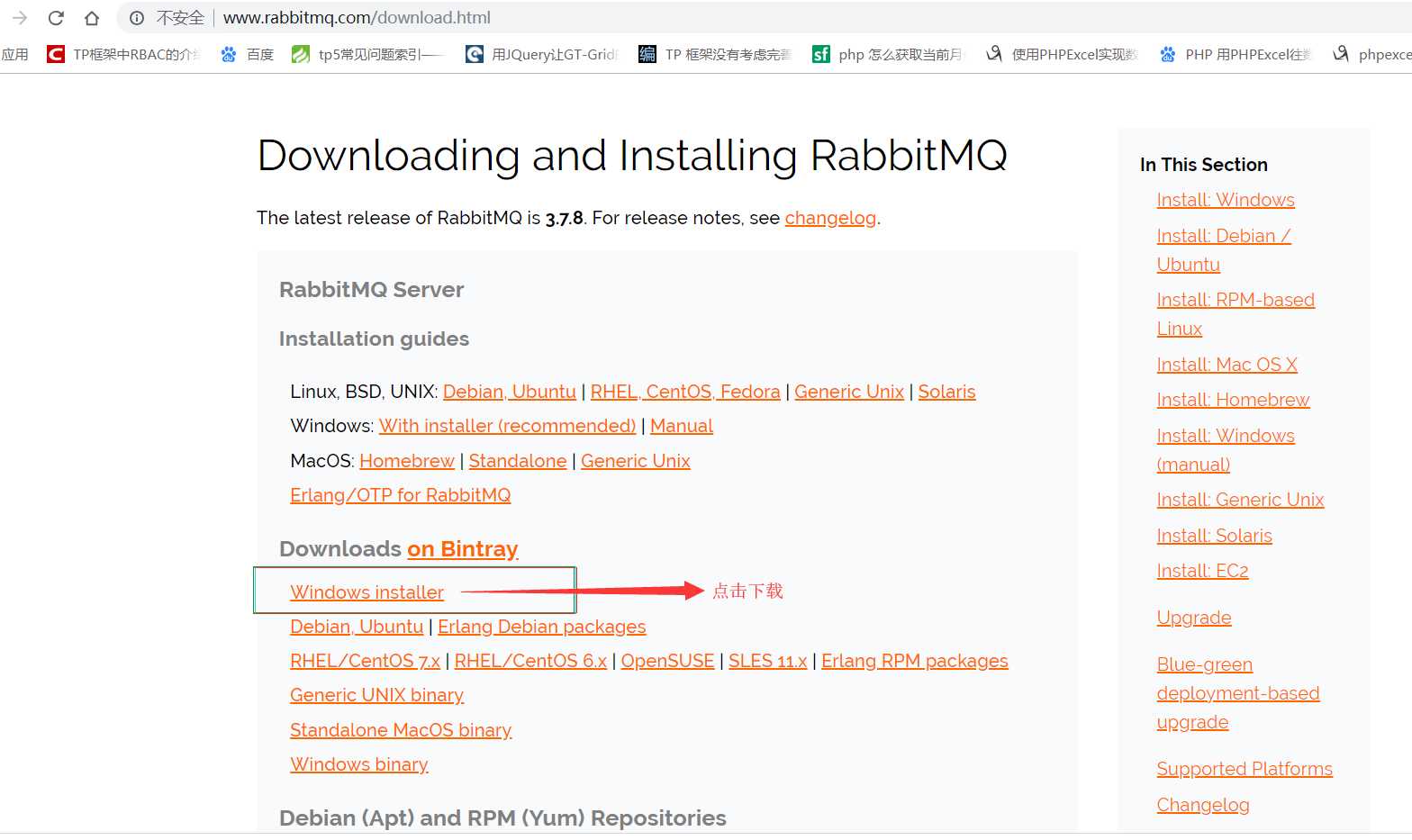Open the 用JQuery让GT-Grid bookmark
This screenshot has width=1412, height=840.
(542, 55)
